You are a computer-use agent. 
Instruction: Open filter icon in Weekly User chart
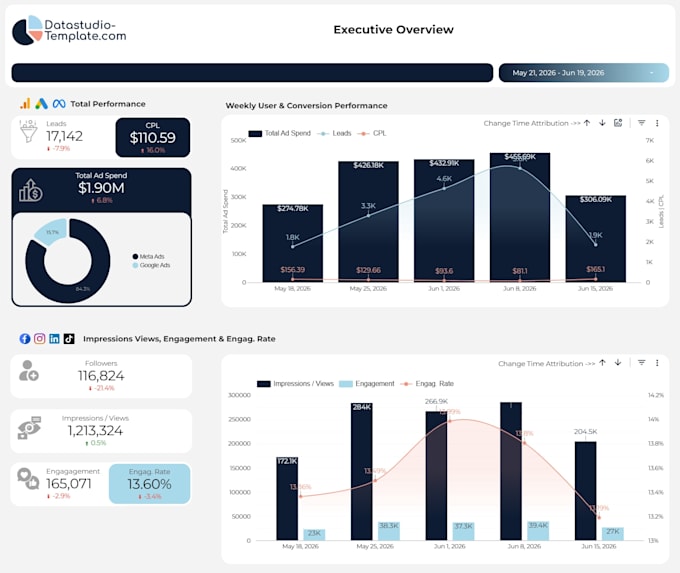click(641, 123)
